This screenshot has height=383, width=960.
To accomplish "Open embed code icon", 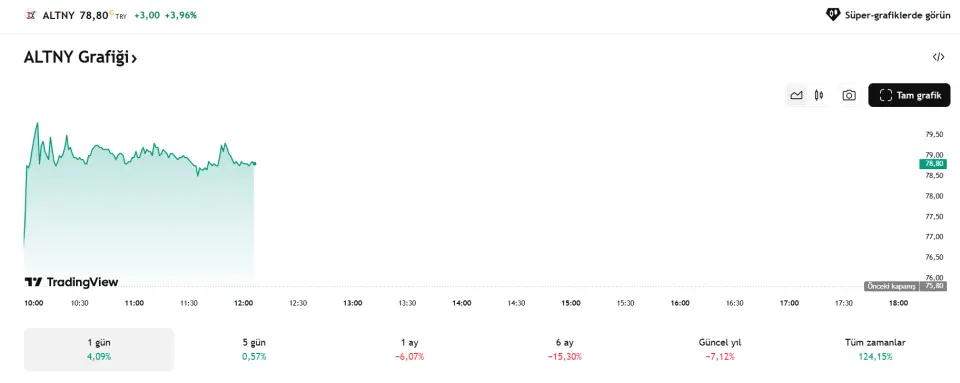I will [938, 57].
